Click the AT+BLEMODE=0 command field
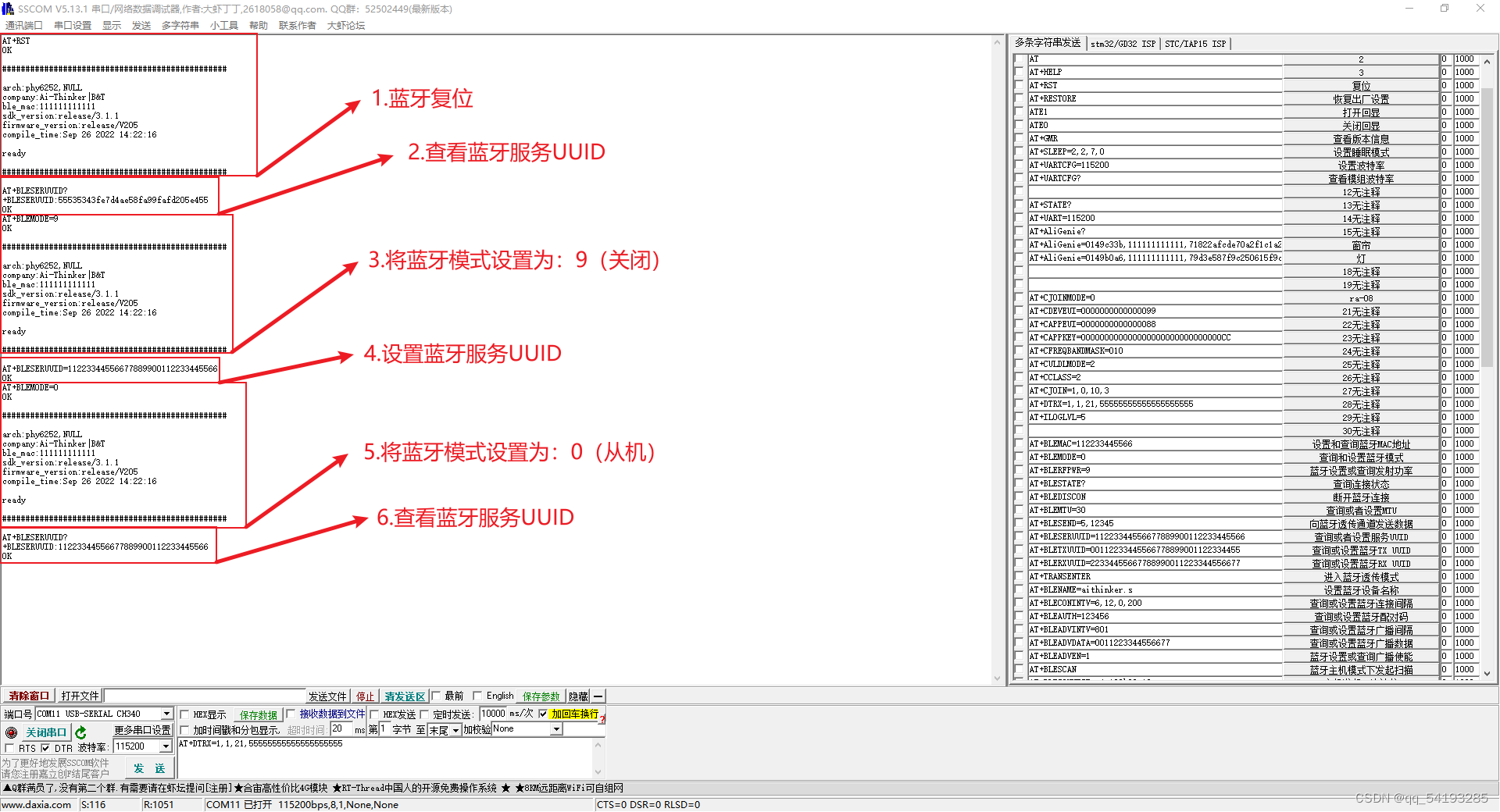This screenshot has width=1500, height=812. (x=1155, y=458)
